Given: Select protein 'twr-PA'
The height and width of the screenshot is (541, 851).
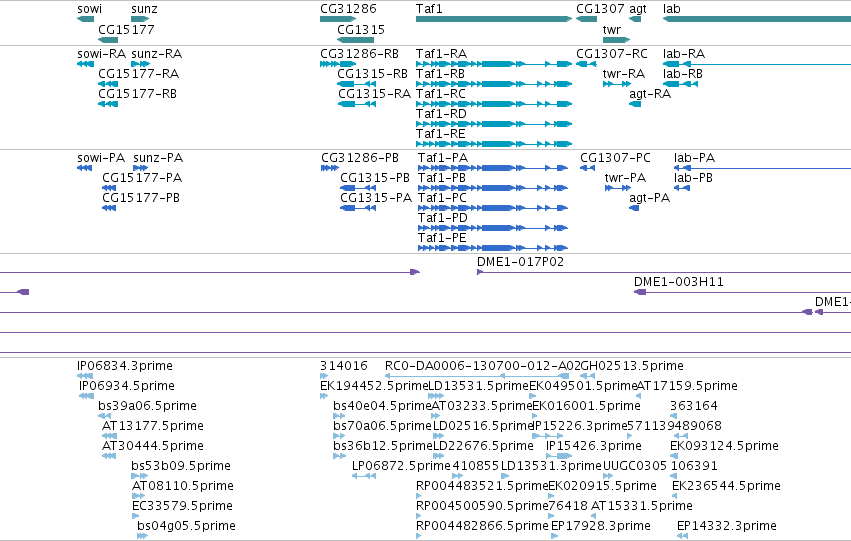Looking at the screenshot, I should tap(625, 178).
